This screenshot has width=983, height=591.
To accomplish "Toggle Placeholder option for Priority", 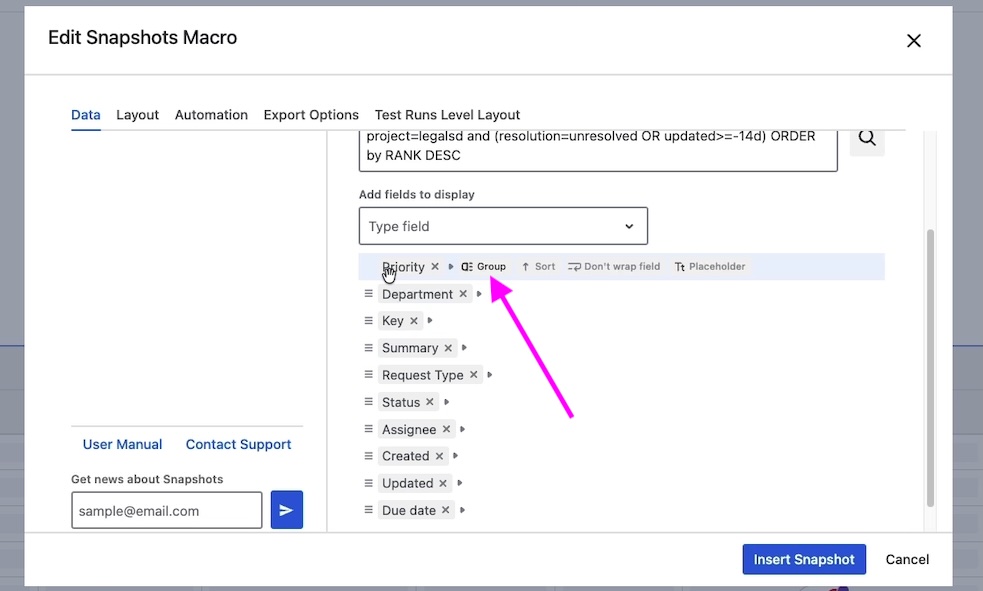I will pyautogui.click(x=710, y=266).
